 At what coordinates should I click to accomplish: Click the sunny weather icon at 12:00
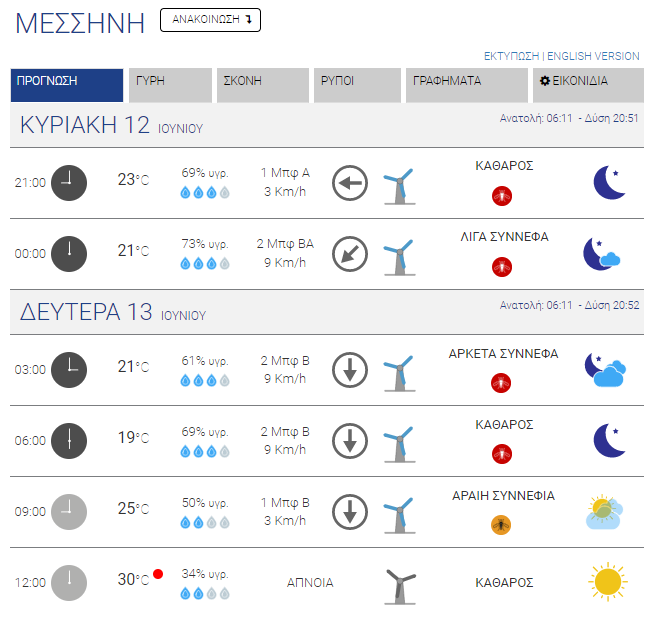(608, 582)
